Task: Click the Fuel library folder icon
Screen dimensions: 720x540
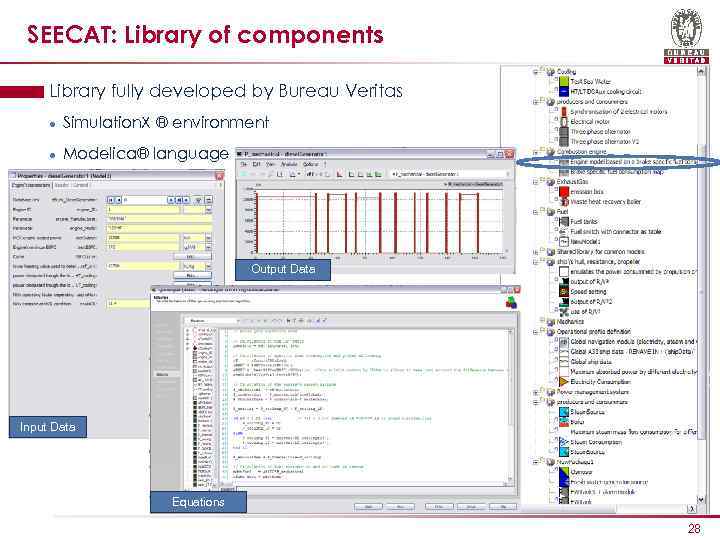Action: pyautogui.click(x=551, y=212)
